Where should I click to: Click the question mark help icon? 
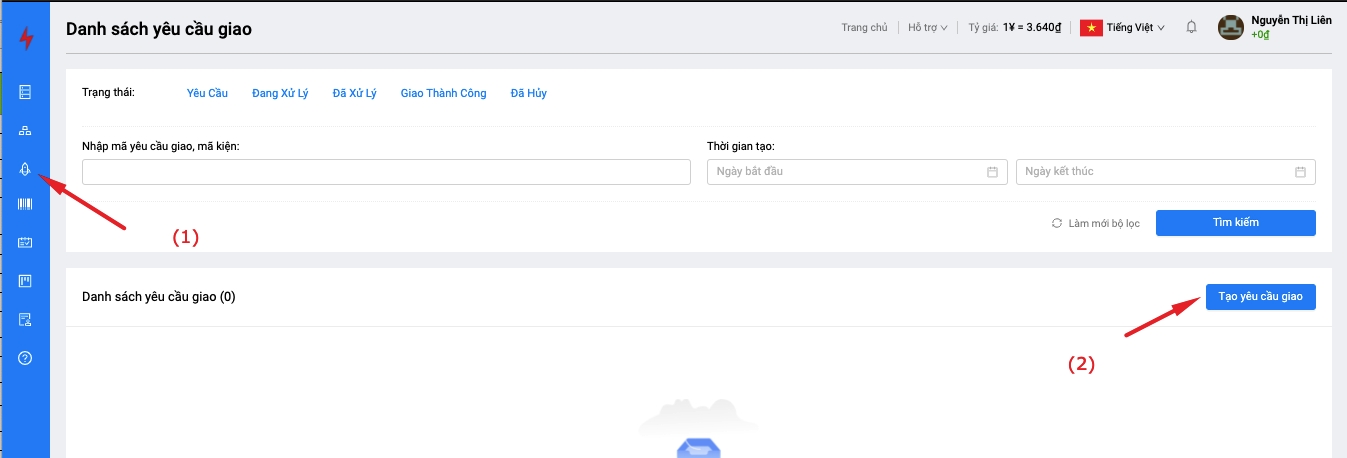coord(26,358)
